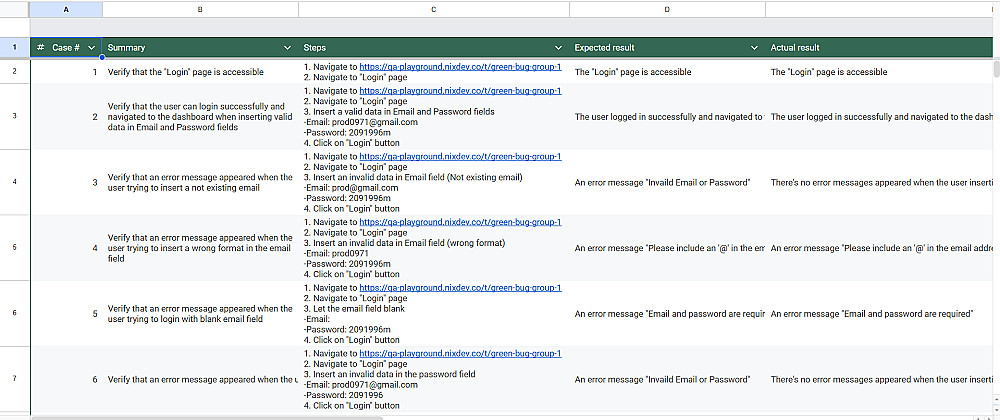Open the qa-playground link in case 5 steps

pos(460,288)
